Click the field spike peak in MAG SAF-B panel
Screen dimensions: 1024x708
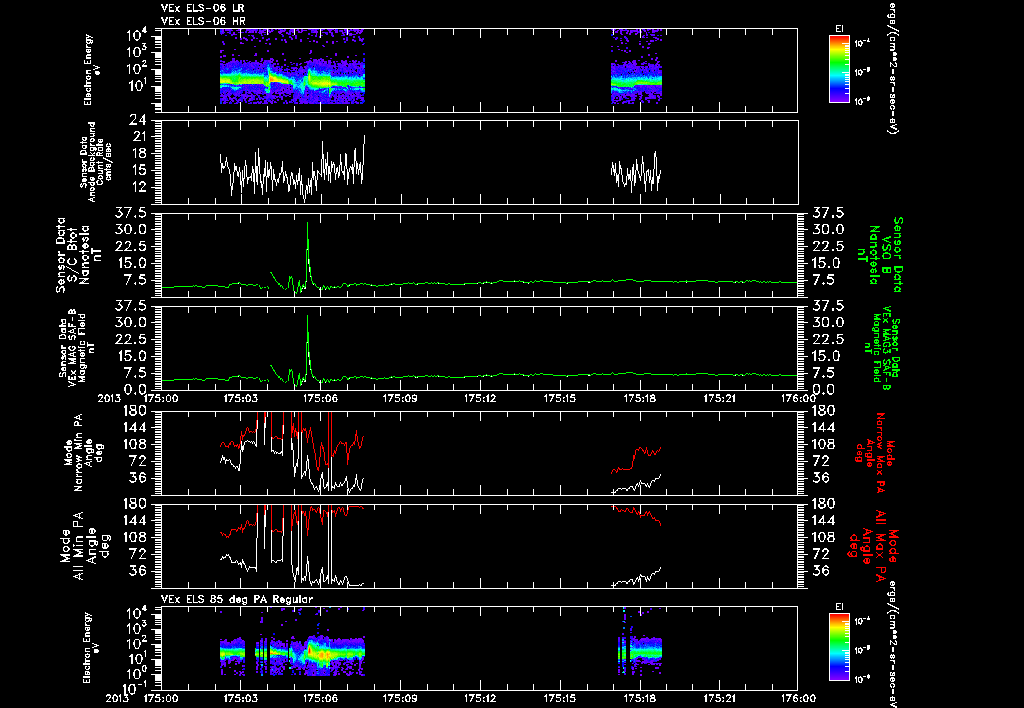click(x=308, y=316)
